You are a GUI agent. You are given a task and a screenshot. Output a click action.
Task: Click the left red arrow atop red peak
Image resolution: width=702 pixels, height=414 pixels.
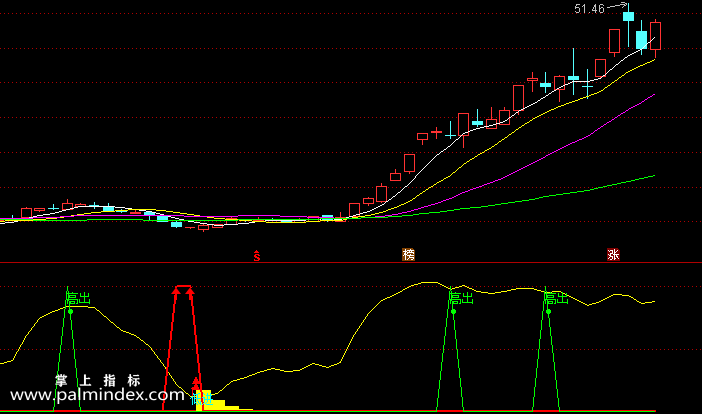click(176, 291)
